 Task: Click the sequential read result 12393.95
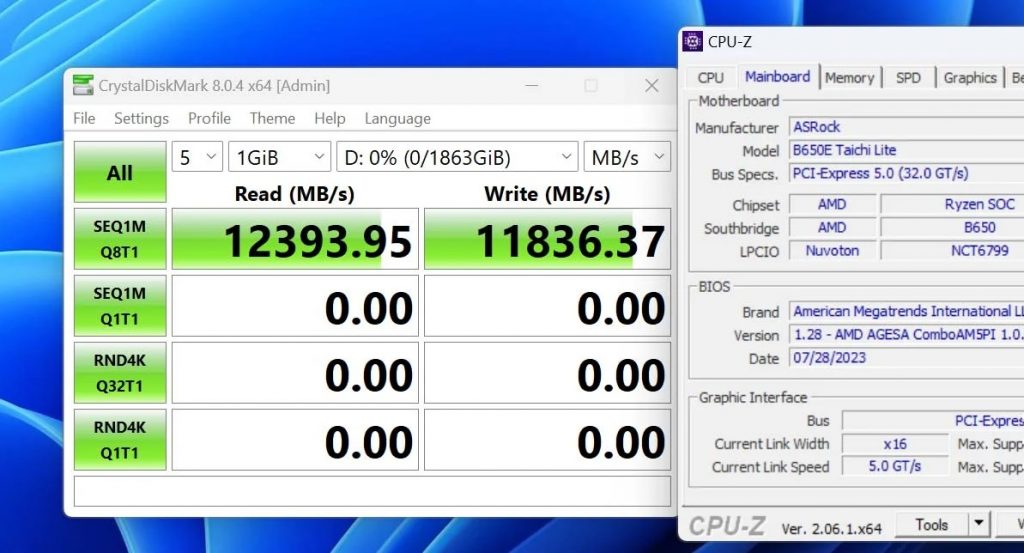[295, 239]
